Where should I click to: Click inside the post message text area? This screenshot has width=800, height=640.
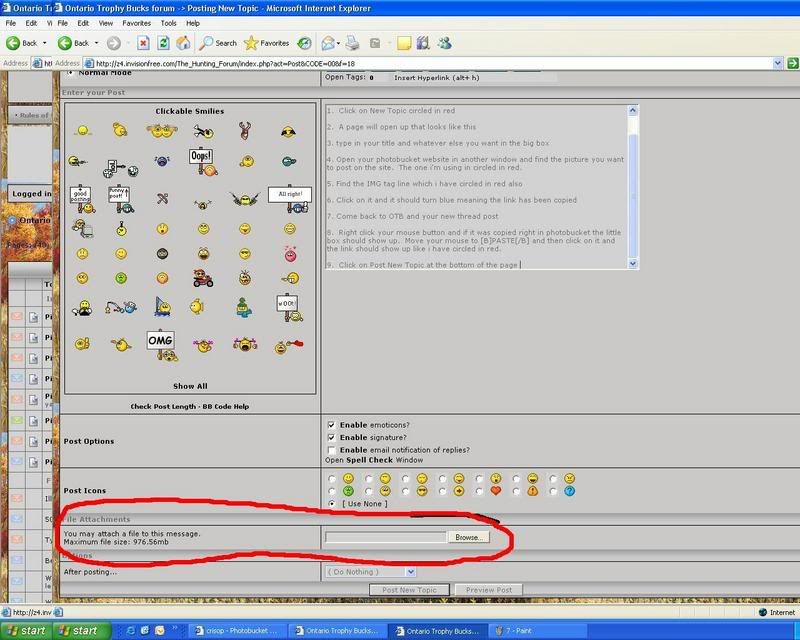(477, 187)
